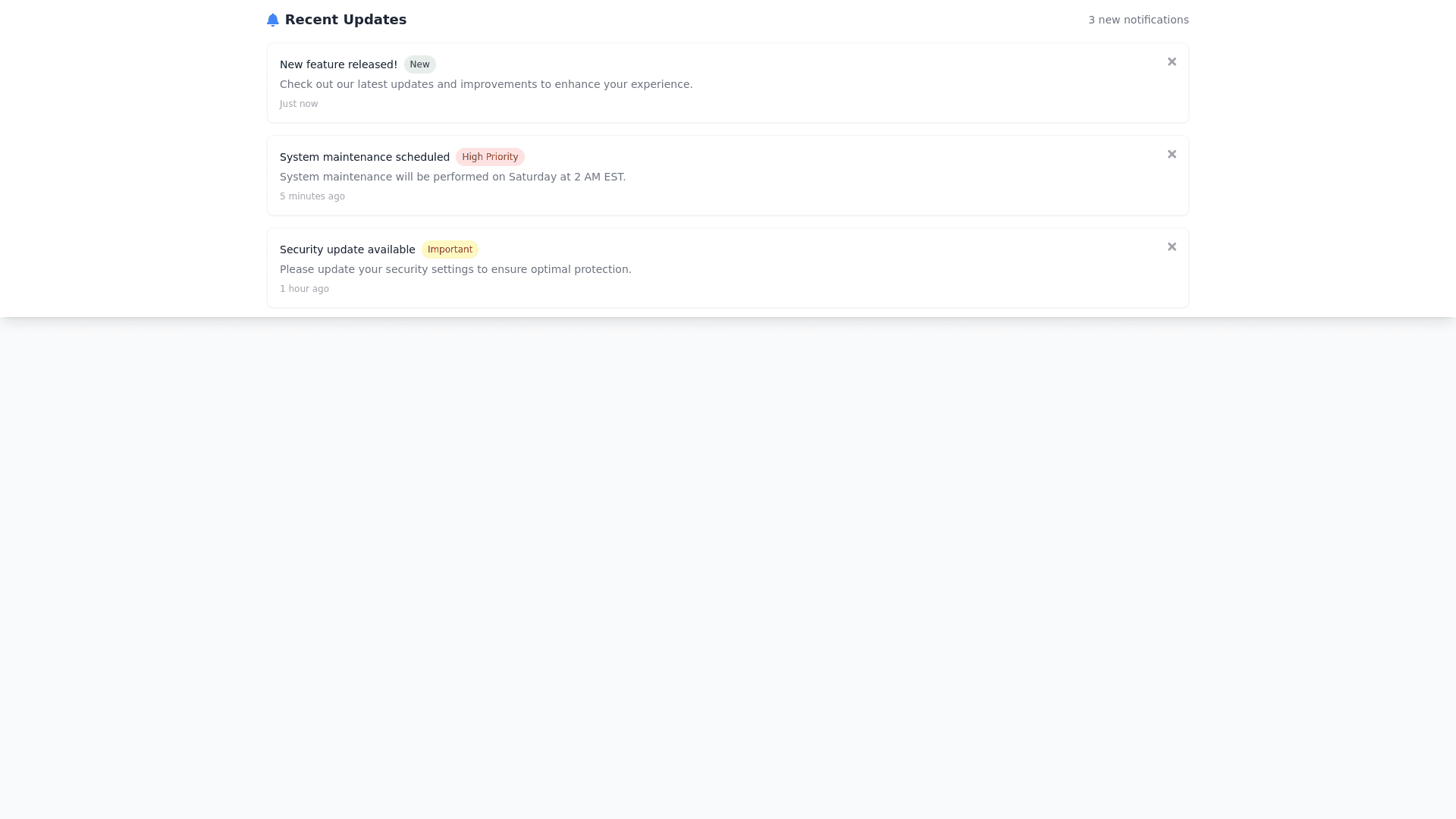Click the Recent Updates heading
The height and width of the screenshot is (819, 1456).
pyautogui.click(x=345, y=20)
